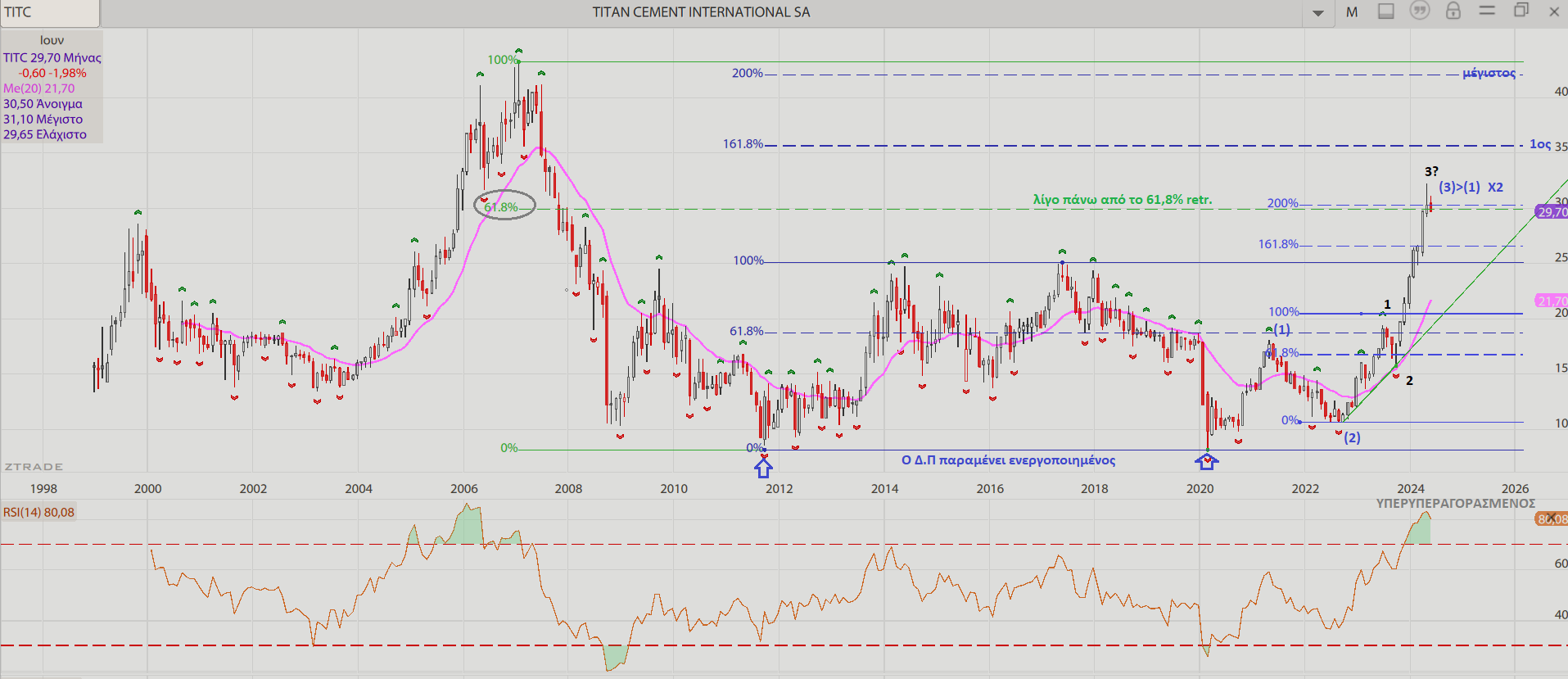Click the 'λίγο πάνω από το 61,8% retr.' note
The width and height of the screenshot is (1568, 679).
coord(1123,199)
